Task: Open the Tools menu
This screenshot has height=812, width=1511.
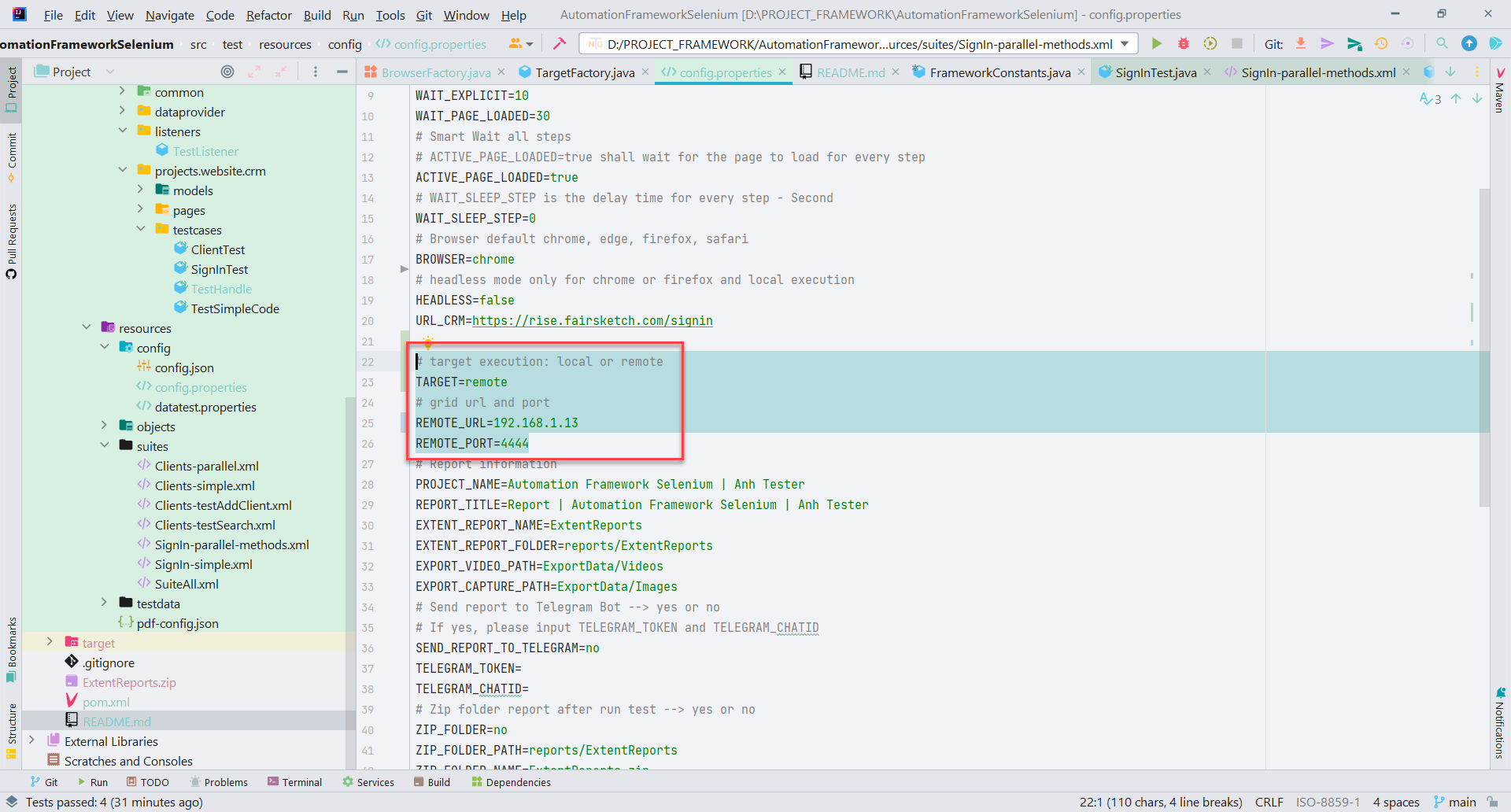Action: [390, 15]
